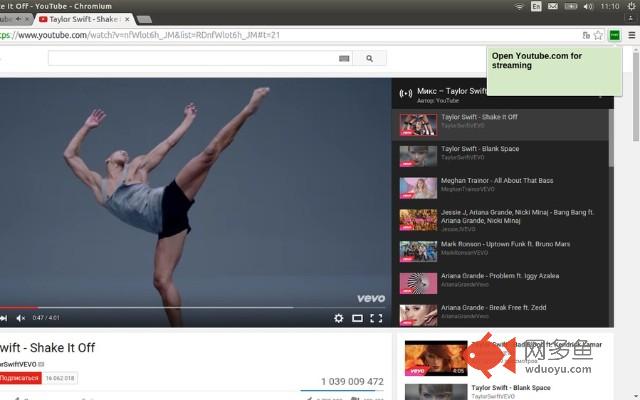Open the session power menu icon

click(x=631, y=6)
